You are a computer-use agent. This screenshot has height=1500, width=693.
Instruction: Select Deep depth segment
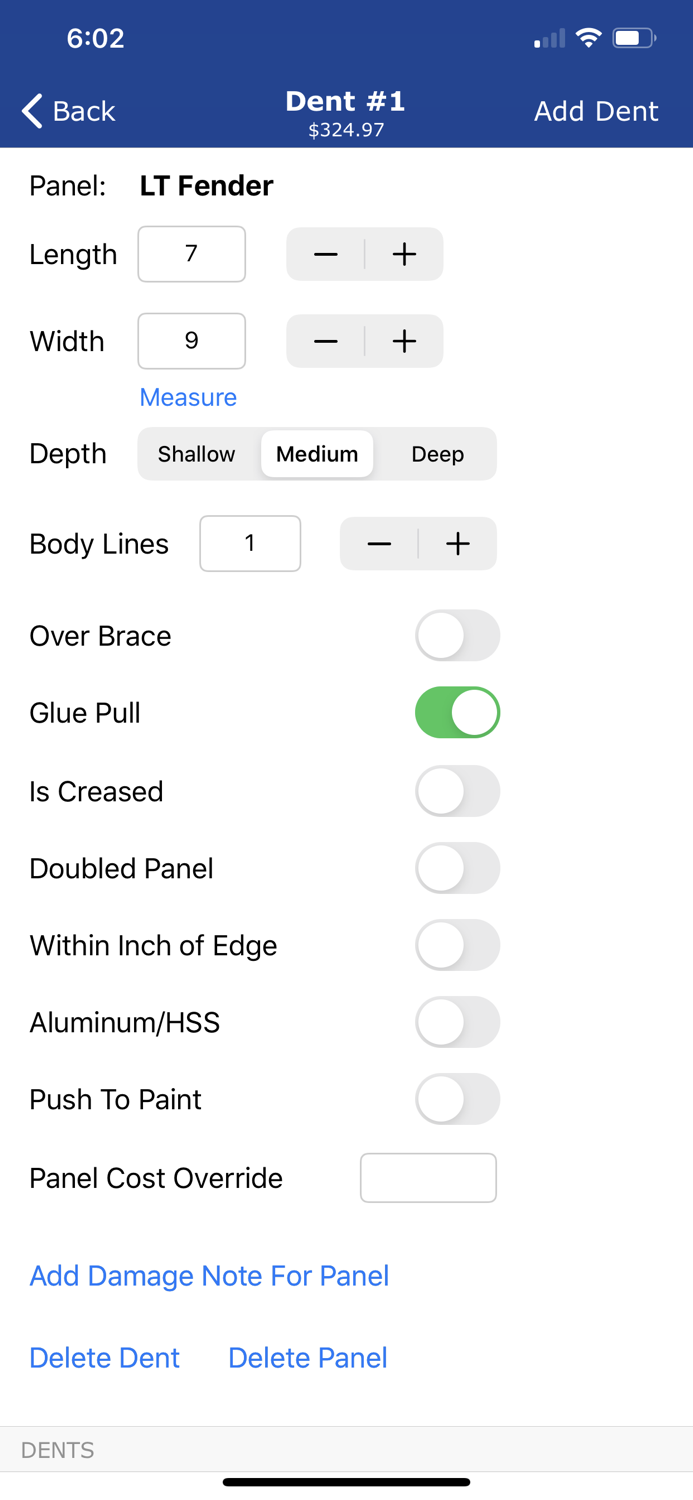point(437,454)
